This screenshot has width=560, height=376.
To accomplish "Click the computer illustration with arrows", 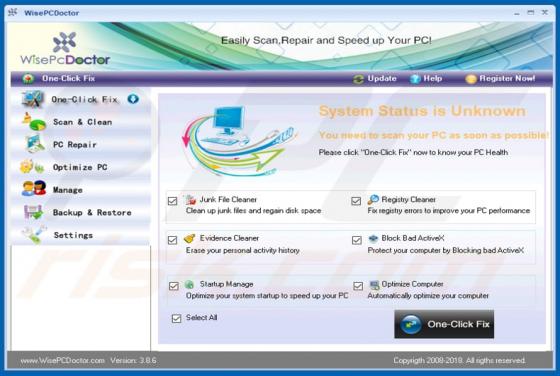I will tap(238, 141).
